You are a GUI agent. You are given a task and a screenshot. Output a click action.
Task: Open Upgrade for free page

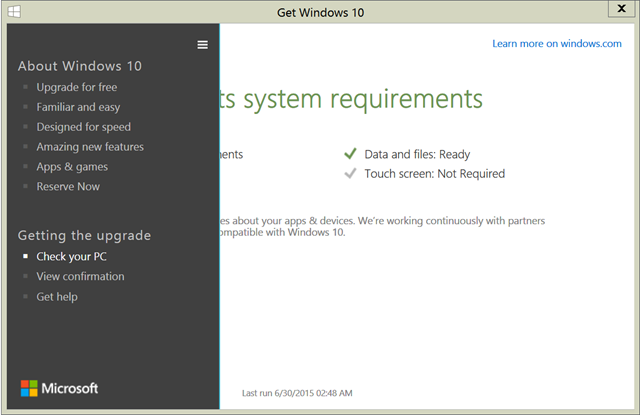coord(77,87)
